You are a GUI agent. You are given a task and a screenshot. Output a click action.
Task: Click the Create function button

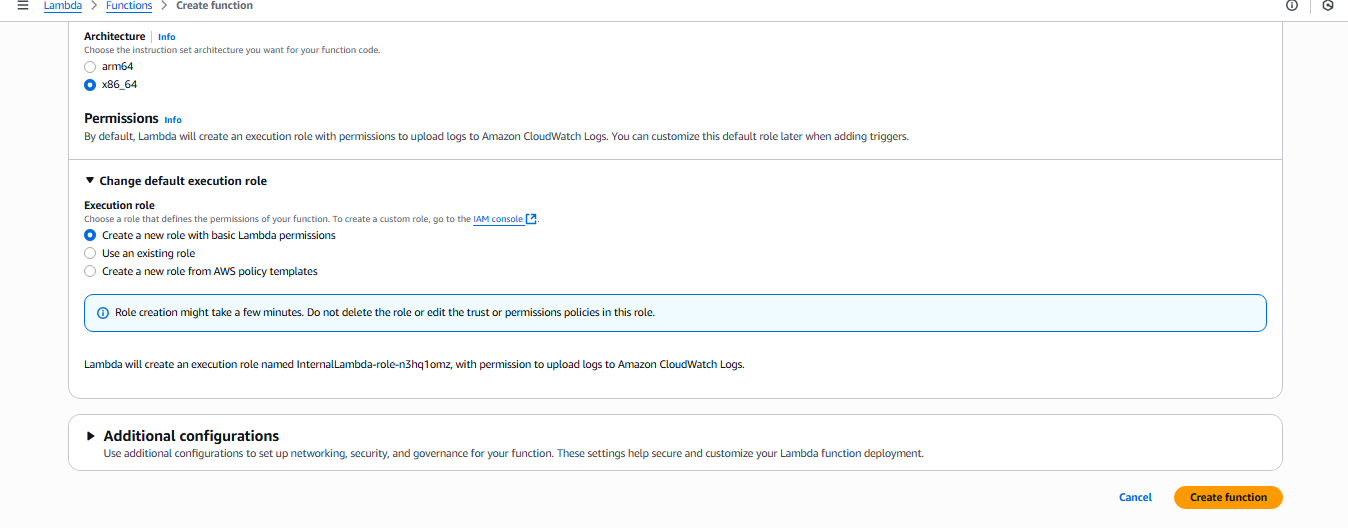pyautogui.click(x=1228, y=497)
